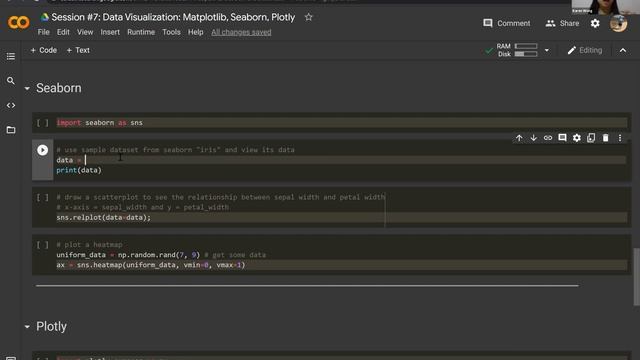
Task: Click the Plotly heading text
Action: (x=51, y=327)
